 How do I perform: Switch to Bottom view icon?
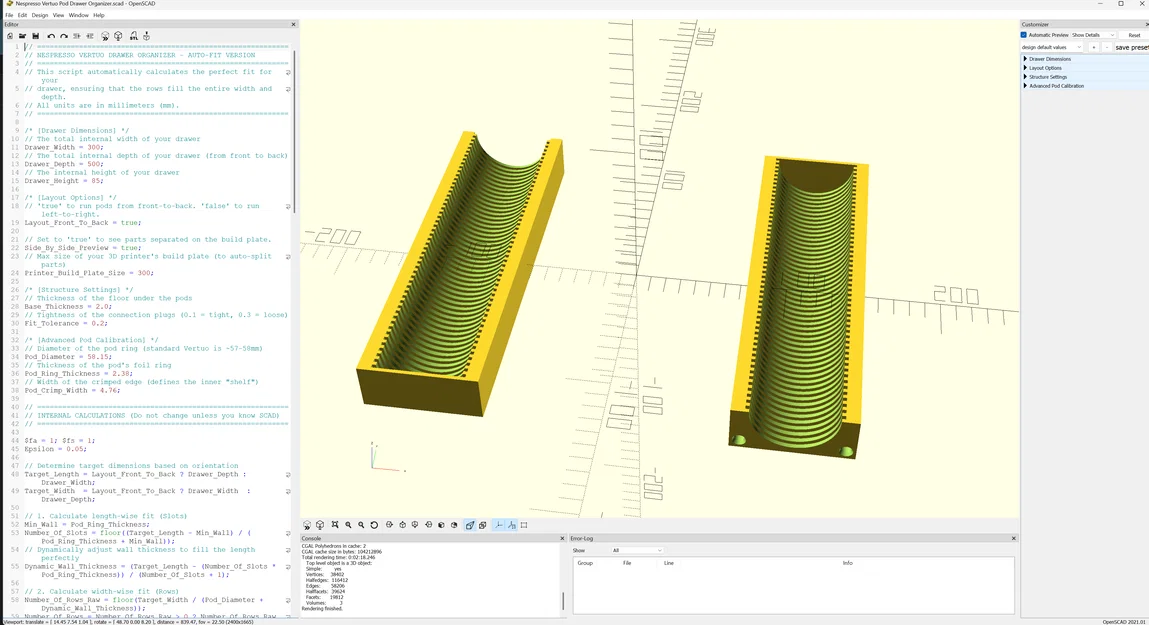415,525
